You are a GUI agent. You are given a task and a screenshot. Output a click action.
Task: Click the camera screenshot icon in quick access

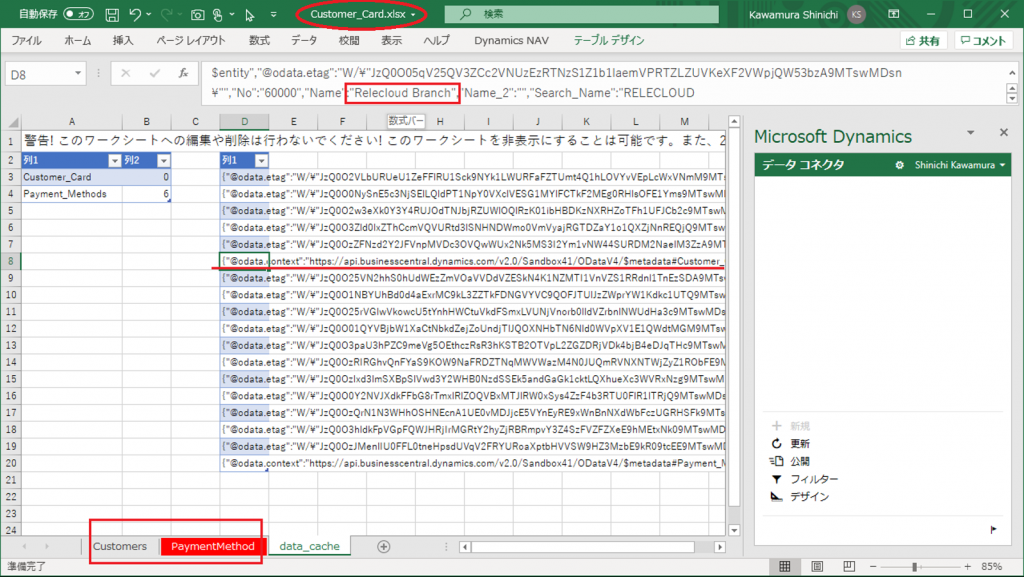pyautogui.click(x=197, y=14)
